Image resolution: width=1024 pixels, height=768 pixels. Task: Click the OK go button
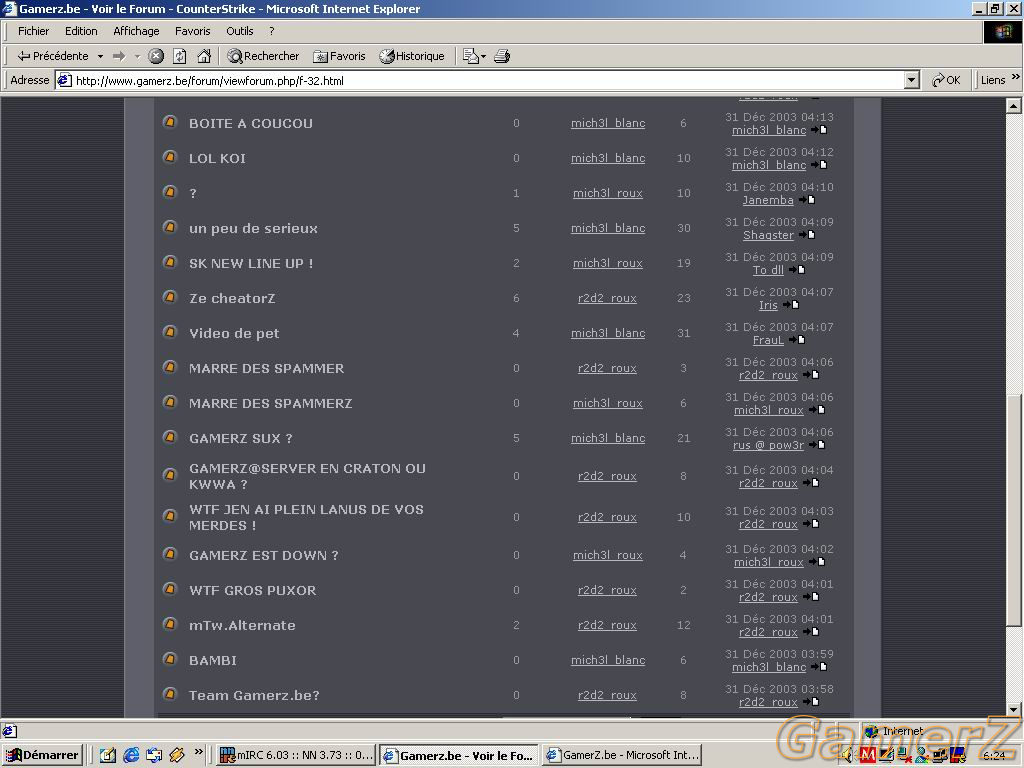(946, 80)
